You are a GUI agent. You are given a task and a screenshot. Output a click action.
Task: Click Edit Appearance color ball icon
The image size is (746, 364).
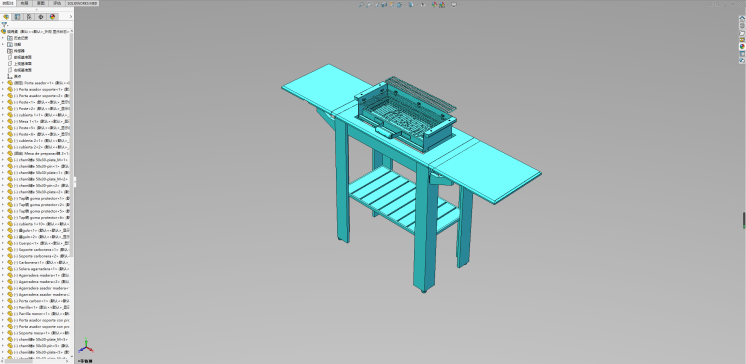(434, 5)
